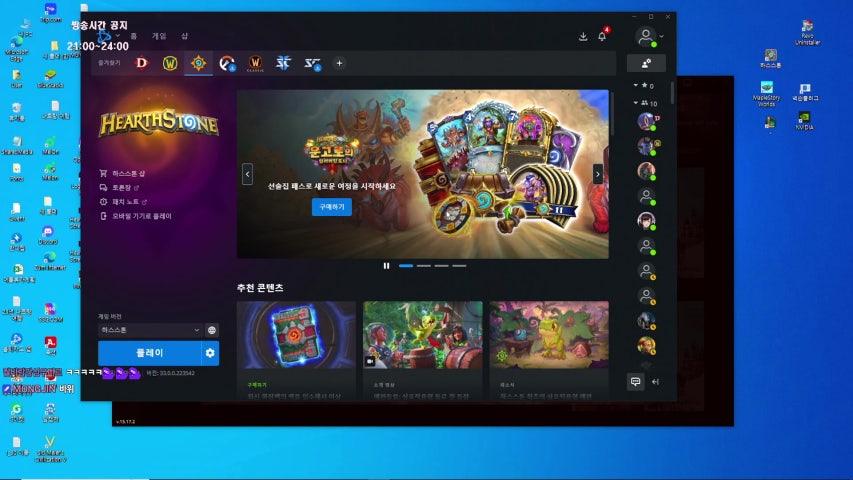
Task: Go to the 홈 tab
Action: coord(134,36)
